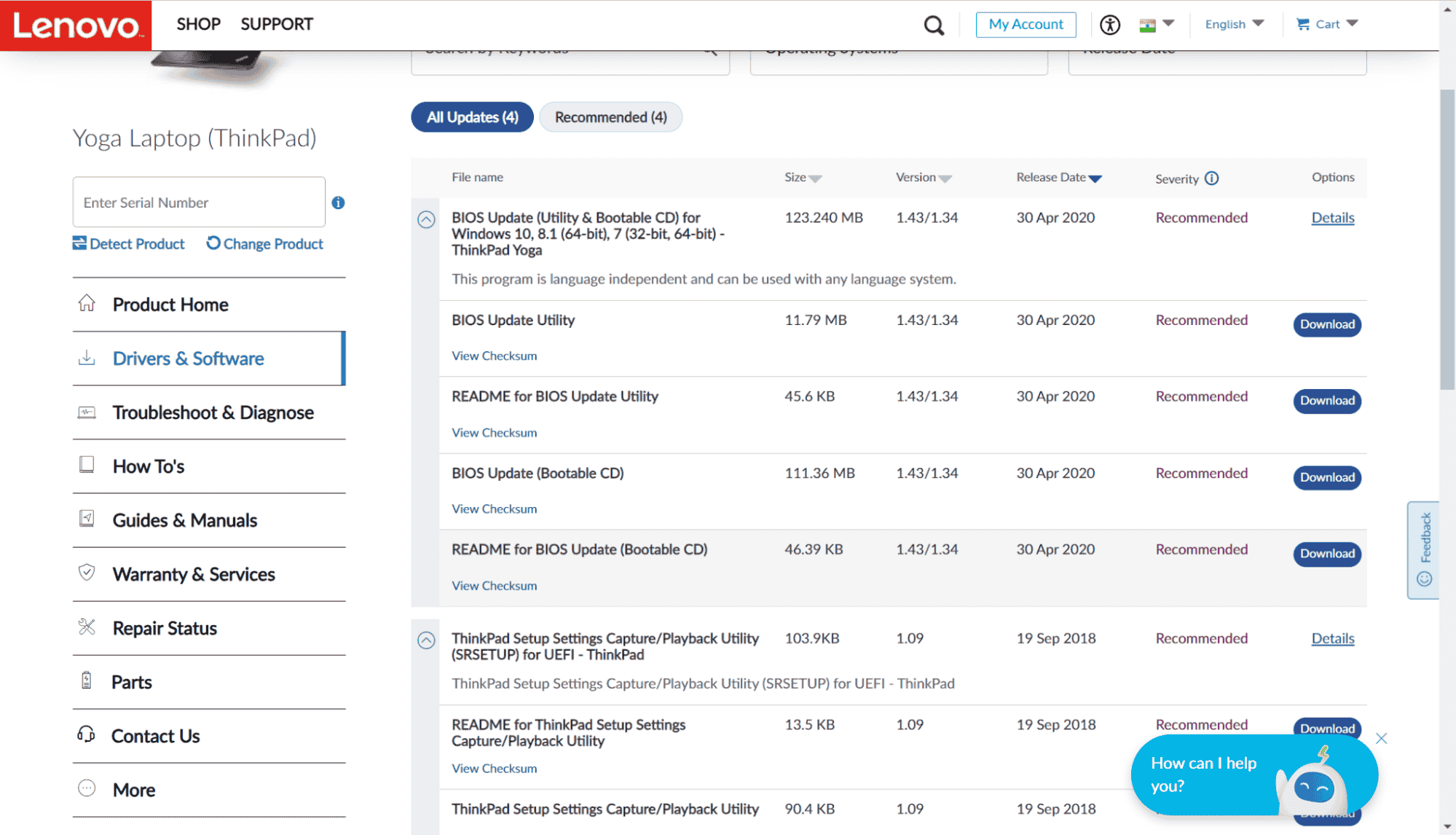
Task: Click the Troubleshoot & Diagnose wrench icon
Action: (x=85, y=411)
